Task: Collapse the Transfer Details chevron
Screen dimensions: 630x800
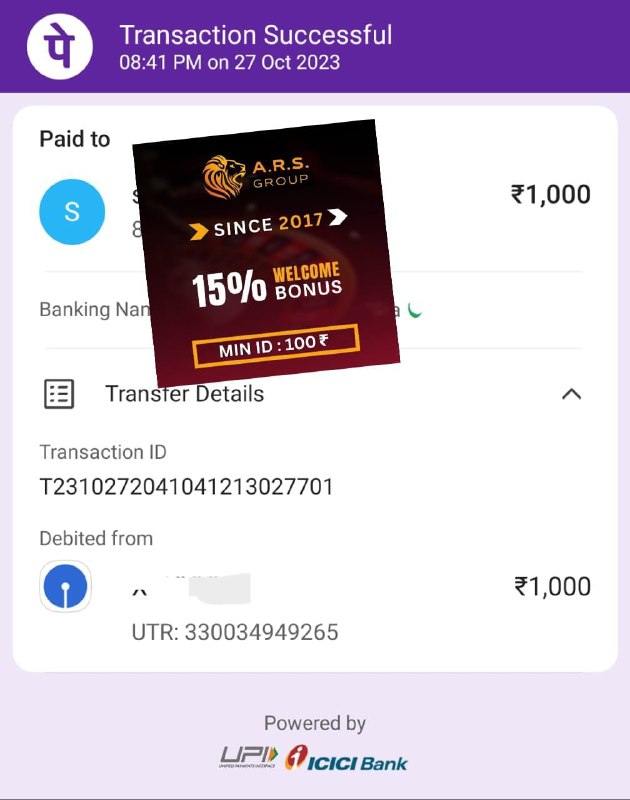Action: pyautogui.click(x=571, y=394)
